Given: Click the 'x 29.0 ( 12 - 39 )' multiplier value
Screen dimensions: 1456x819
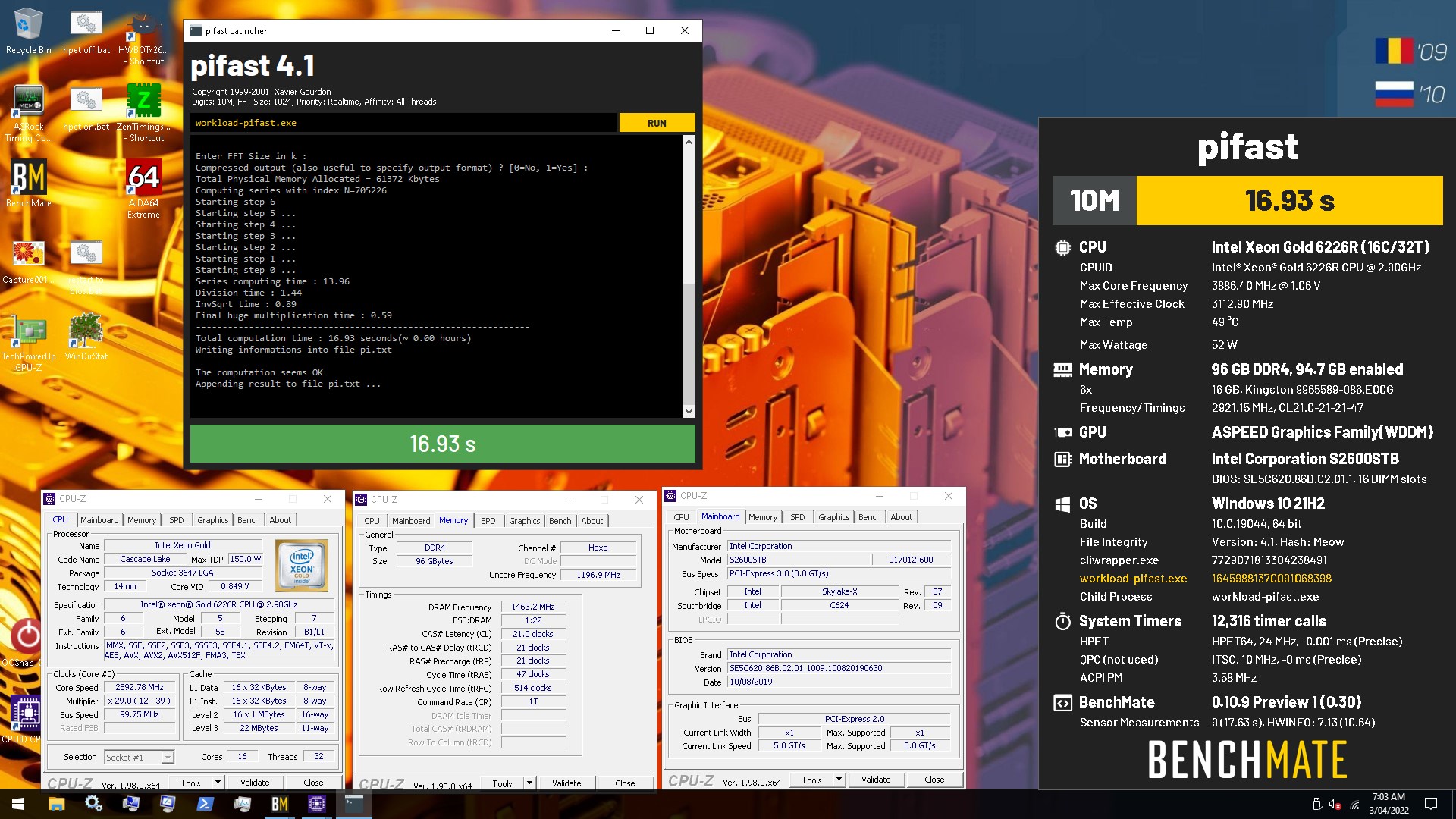Looking at the screenshot, I should 140,701.
